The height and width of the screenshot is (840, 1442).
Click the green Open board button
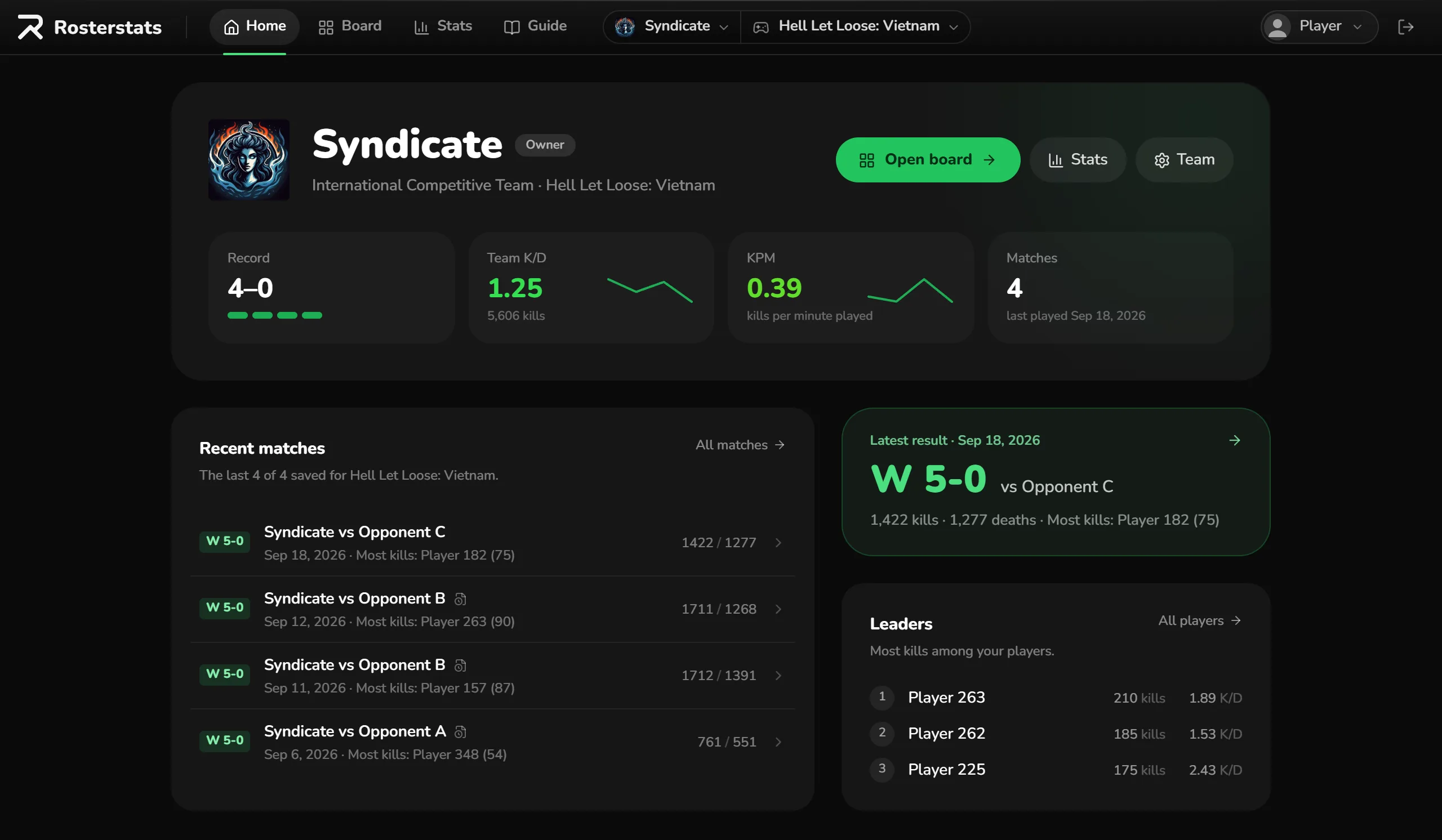[x=928, y=159]
